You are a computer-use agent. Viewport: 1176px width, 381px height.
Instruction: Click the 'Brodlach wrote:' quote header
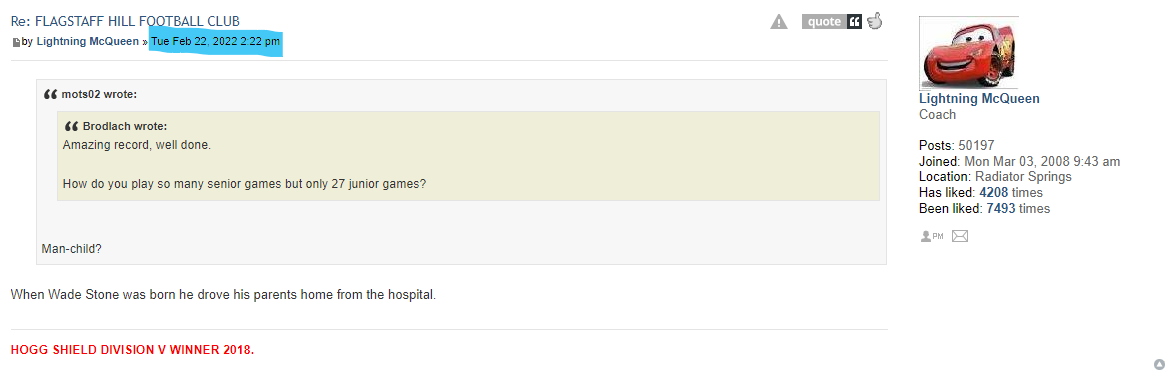click(x=124, y=126)
